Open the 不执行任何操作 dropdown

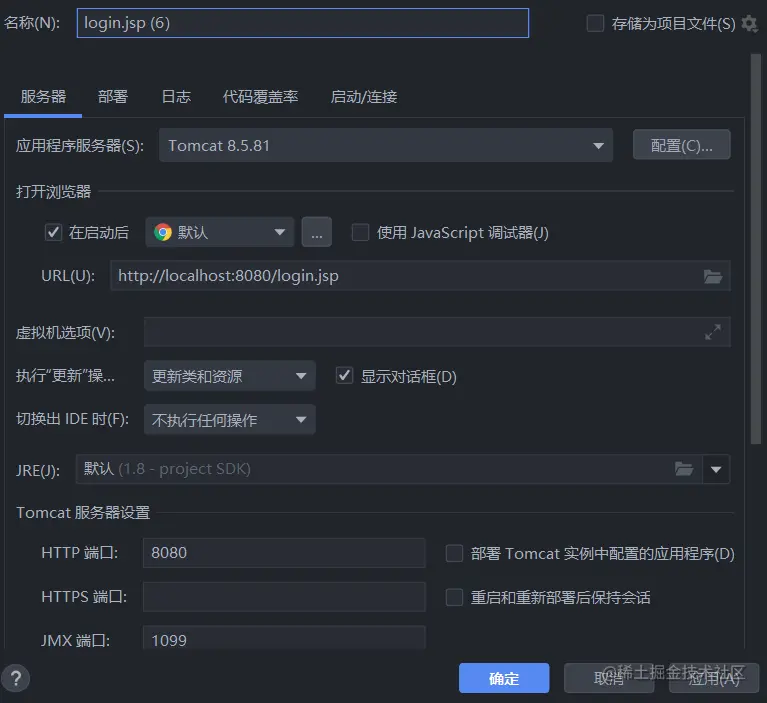[x=229, y=419]
